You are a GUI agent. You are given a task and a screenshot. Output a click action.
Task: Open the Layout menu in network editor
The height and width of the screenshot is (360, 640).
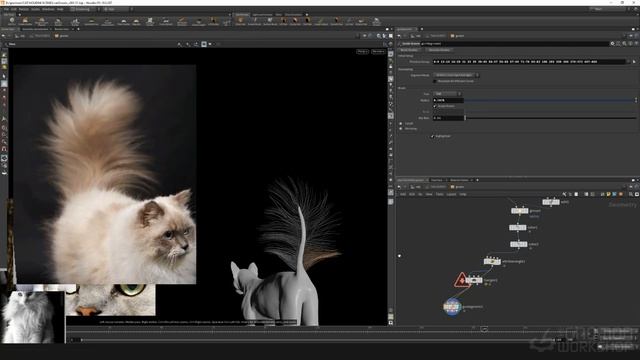tap(451, 194)
